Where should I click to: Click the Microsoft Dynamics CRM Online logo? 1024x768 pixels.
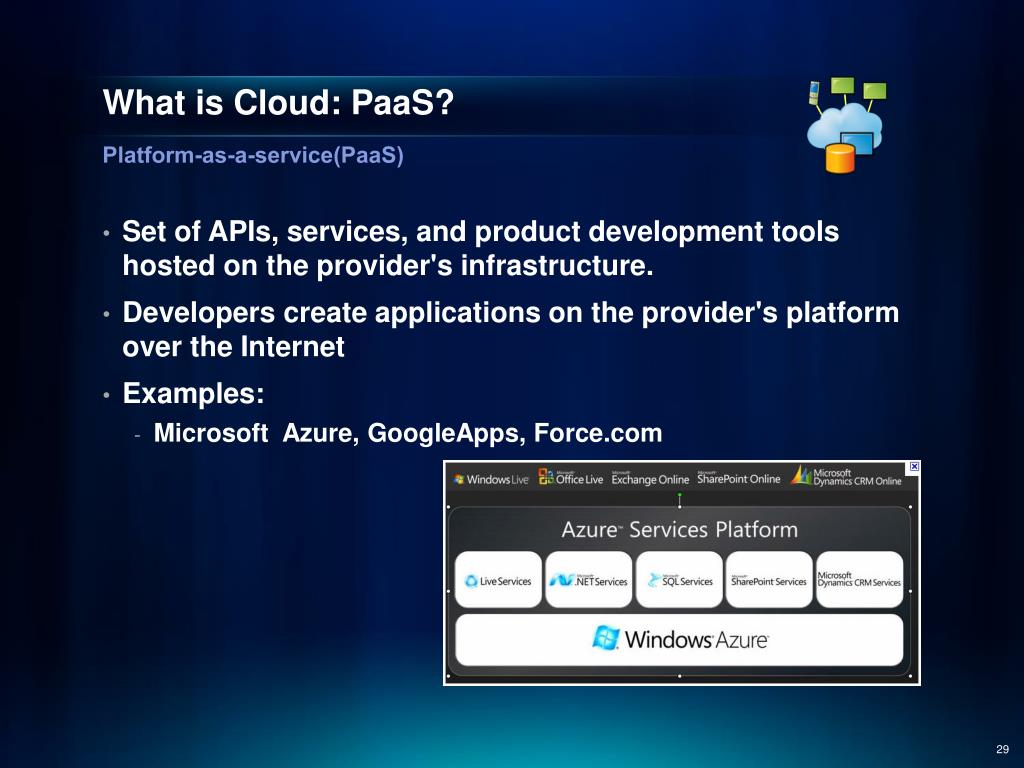click(846, 476)
